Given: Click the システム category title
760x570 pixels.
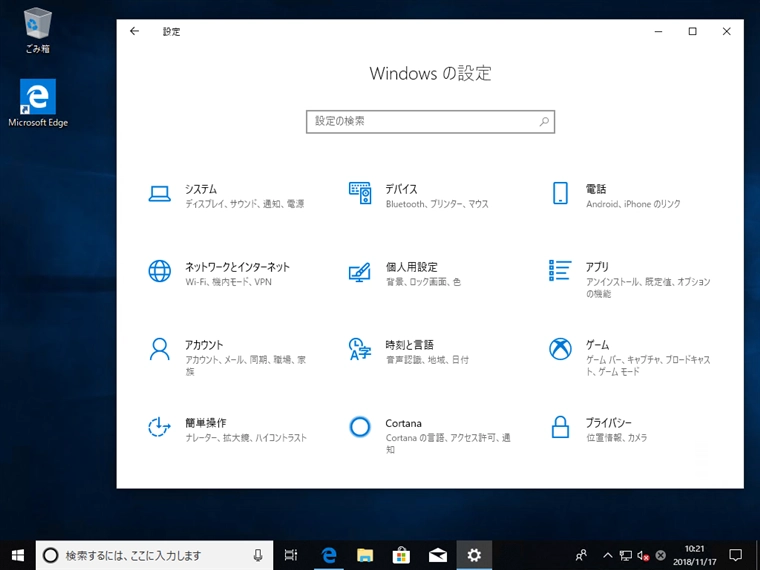Looking at the screenshot, I should [201, 189].
